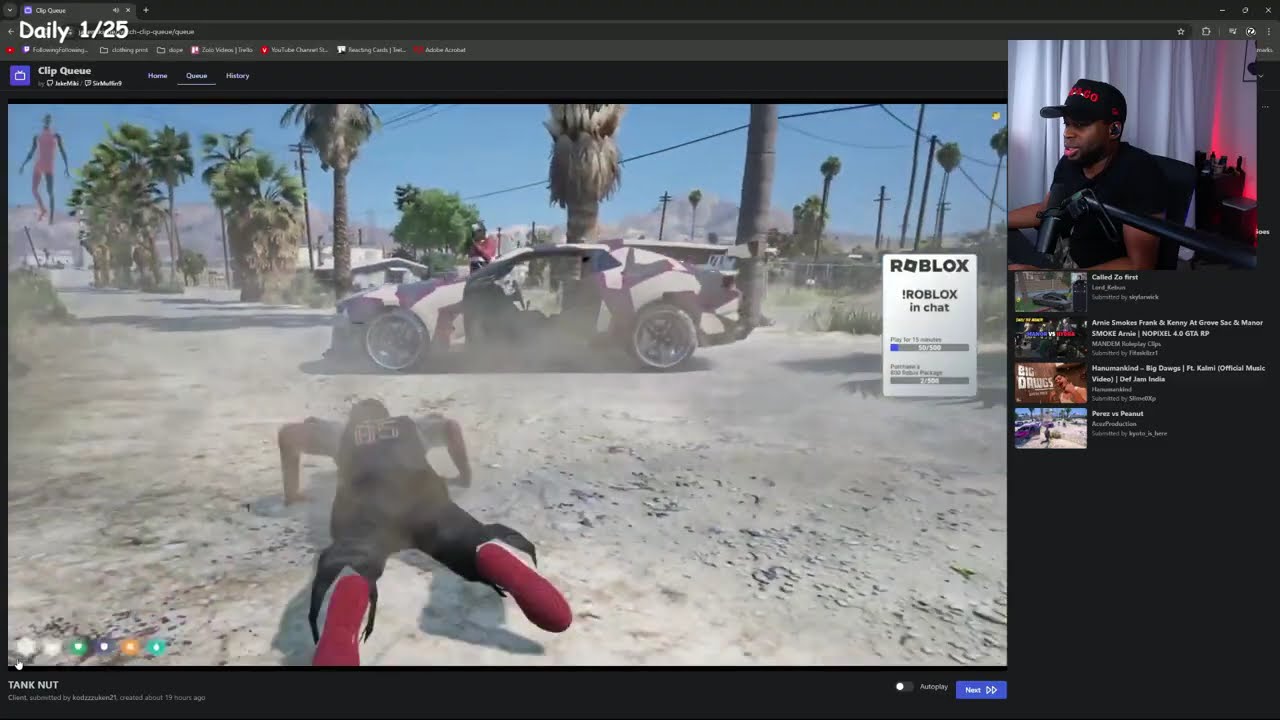This screenshot has width=1280, height=720.
Task: Click the orange HUD status icon in the video
Action: click(130, 647)
